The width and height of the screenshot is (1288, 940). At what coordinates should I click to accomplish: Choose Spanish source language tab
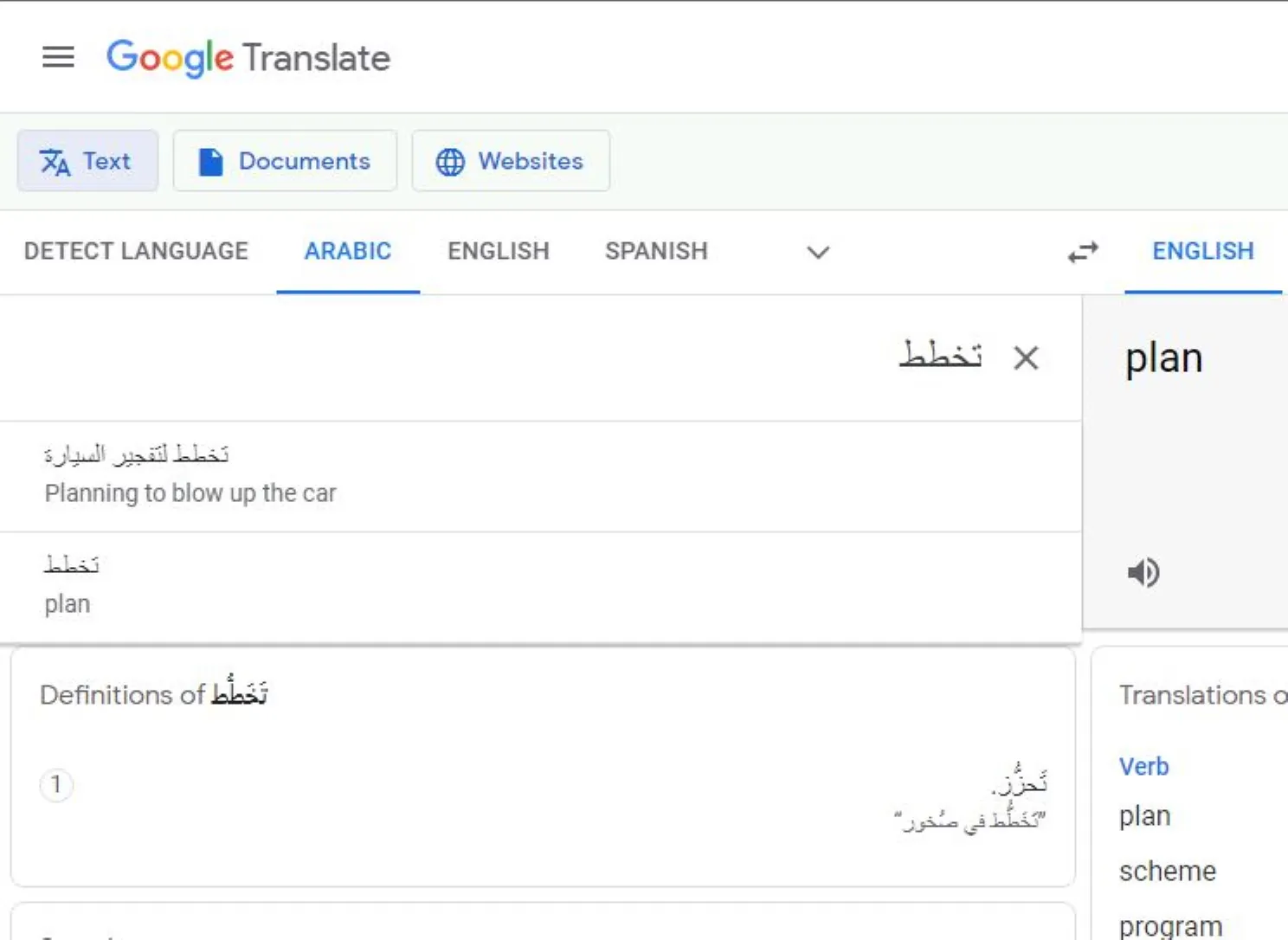click(656, 251)
